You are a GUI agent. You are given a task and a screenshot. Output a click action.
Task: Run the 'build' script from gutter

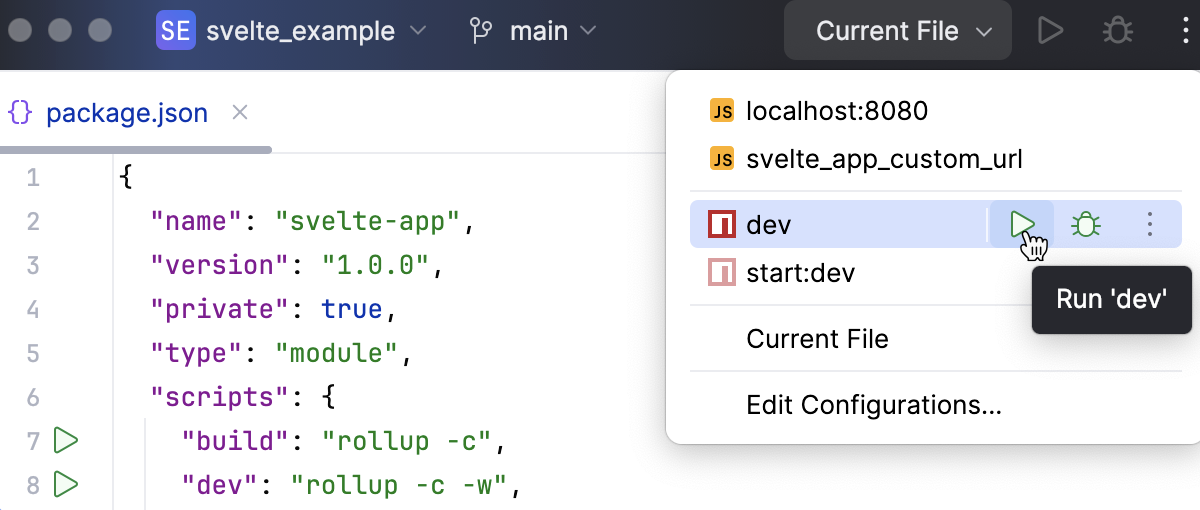66,439
